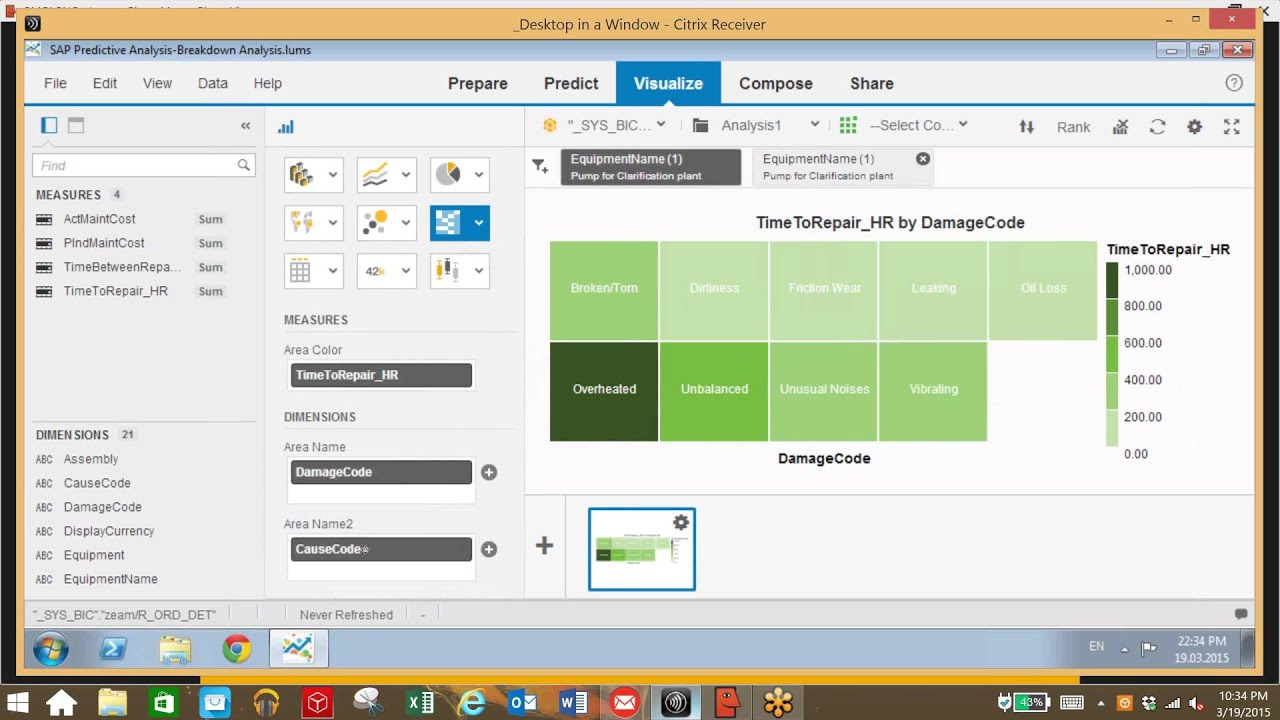Select the visualization thumbnail
This screenshot has height=720, width=1280.
[642, 549]
